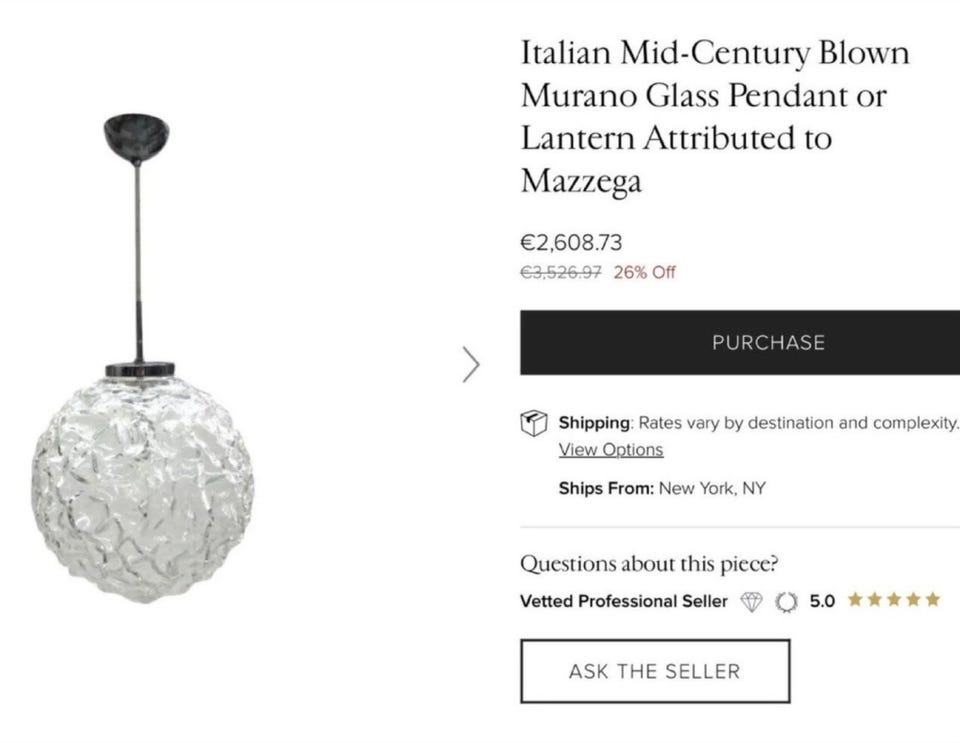Click the diamond seller badge icon
The width and height of the screenshot is (960, 743).
(x=751, y=601)
